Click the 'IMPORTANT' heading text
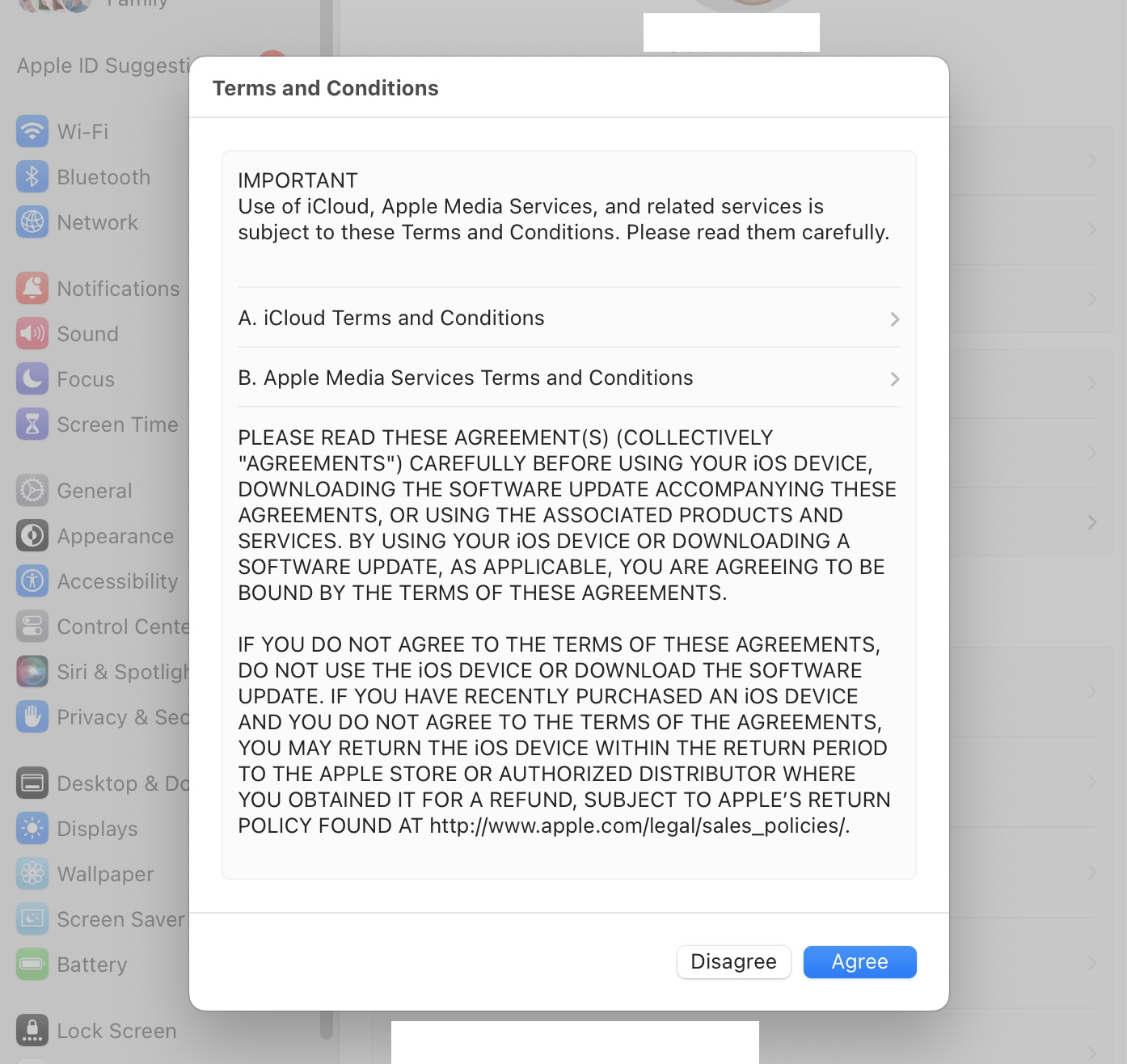Screen dimensions: 1127x1064 click(x=298, y=180)
